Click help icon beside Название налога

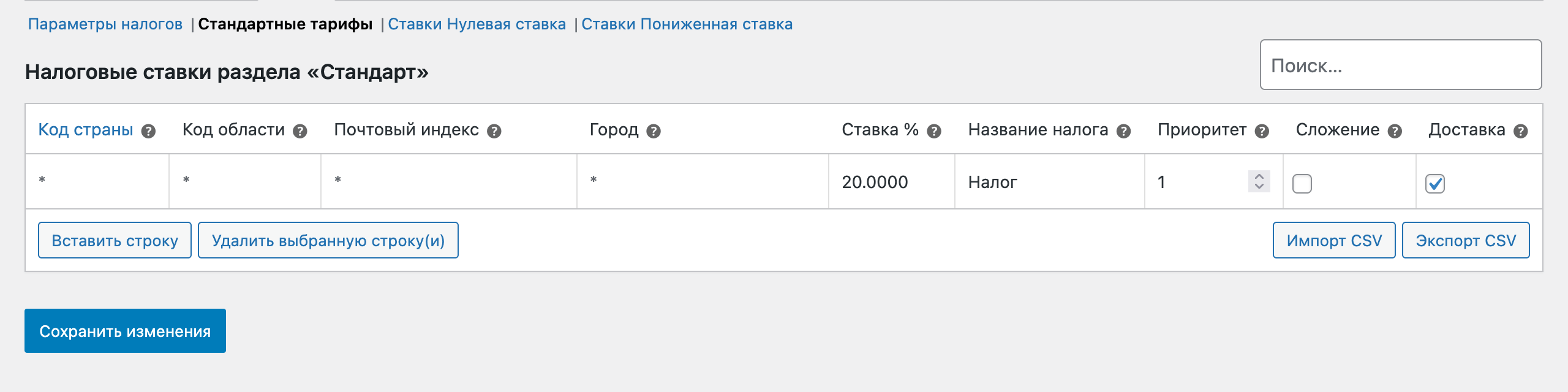[x=1124, y=131]
